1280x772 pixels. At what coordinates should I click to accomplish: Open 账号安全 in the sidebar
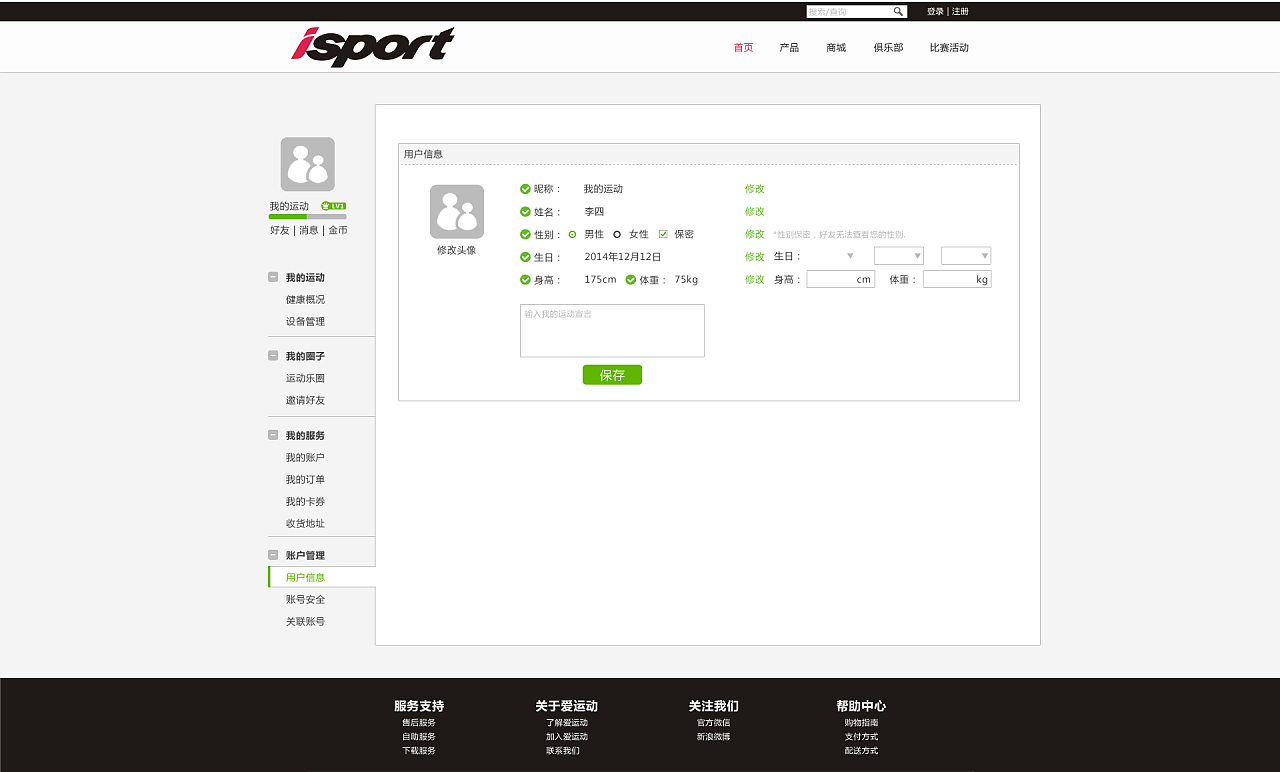coord(305,600)
